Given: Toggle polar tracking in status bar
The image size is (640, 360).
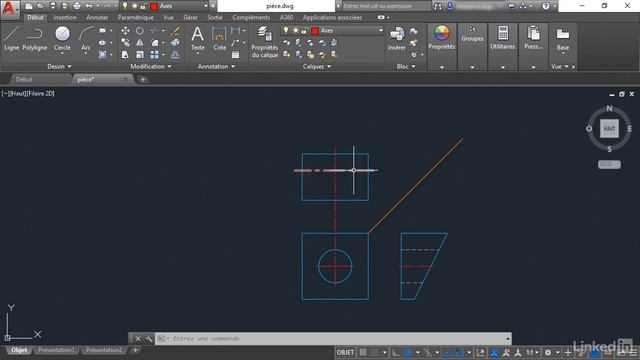Looking at the screenshot, I should (408, 352).
